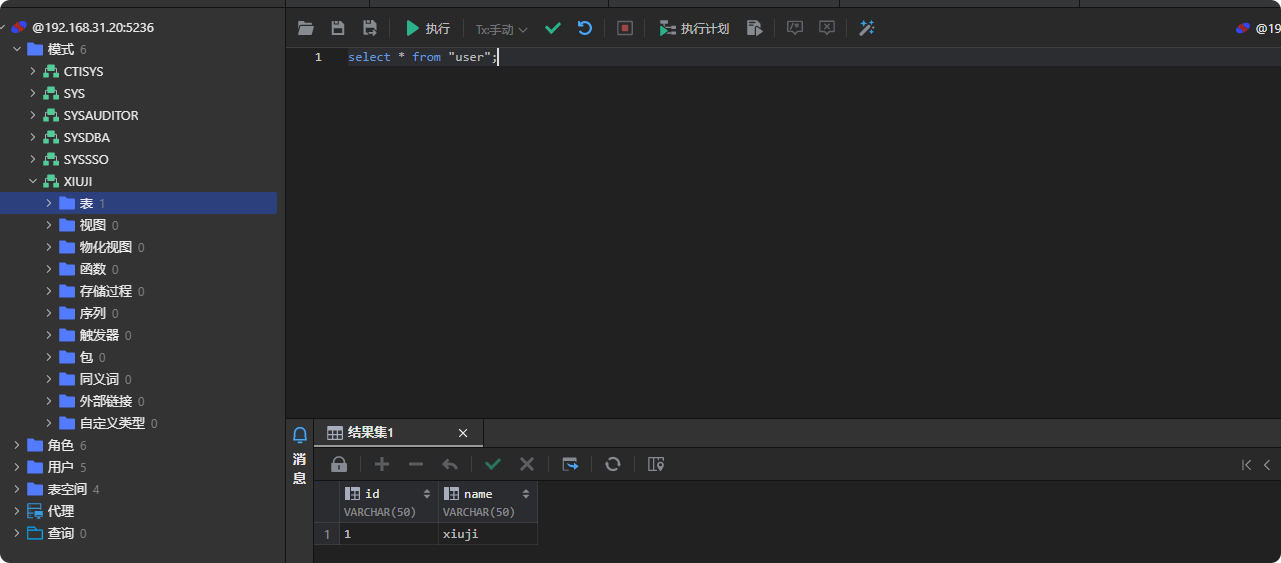This screenshot has width=1281, height=563.
Task: Select the 代理 tree item
Action: click(61, 511)
